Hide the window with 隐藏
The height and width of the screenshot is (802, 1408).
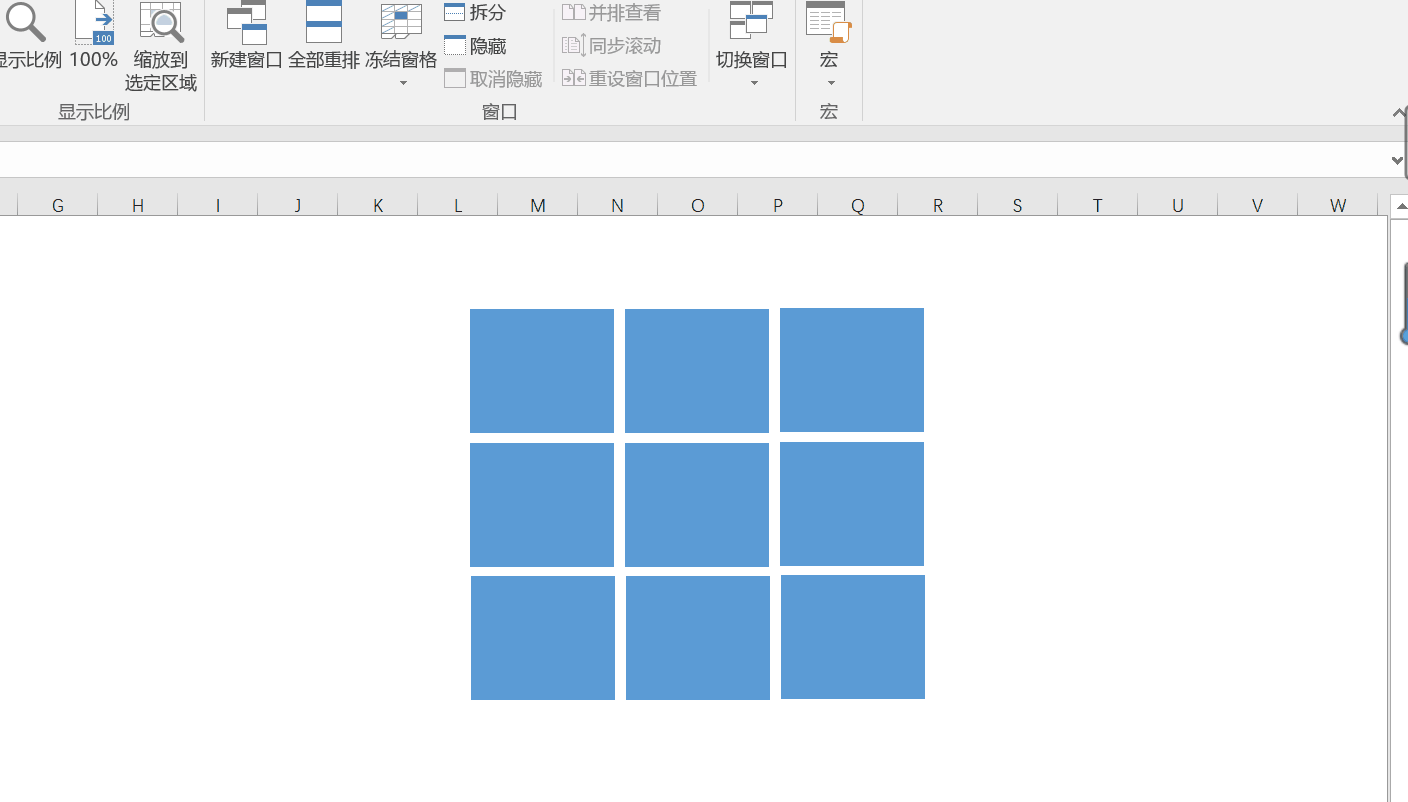click(x=475, y=46)
